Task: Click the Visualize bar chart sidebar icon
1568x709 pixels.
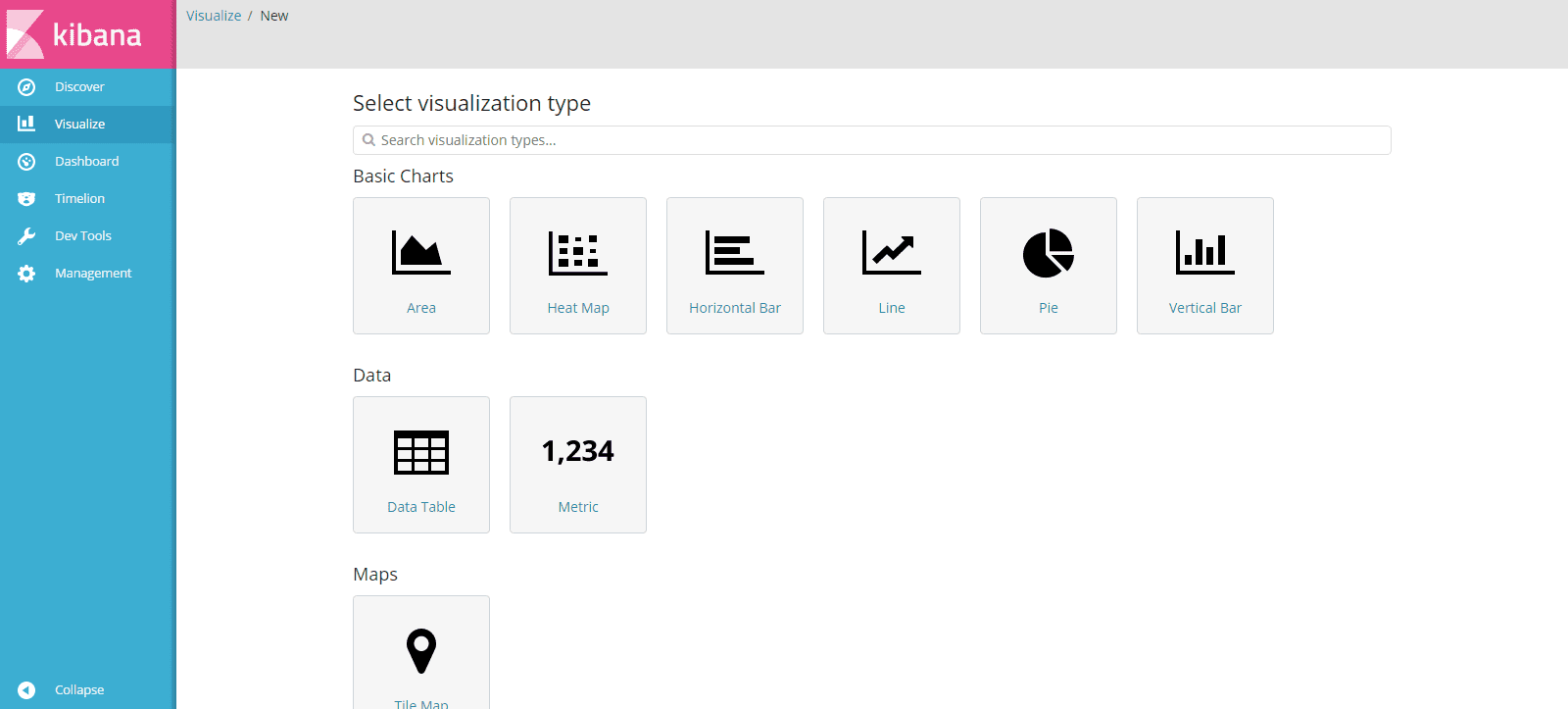Action: pos(26,124)
